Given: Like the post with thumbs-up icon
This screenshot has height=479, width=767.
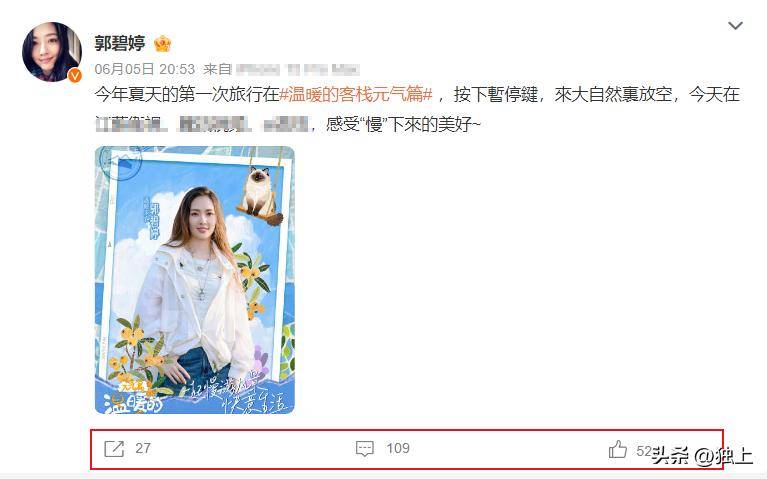Looking at the screenshot, I should (x=618, y=449).
